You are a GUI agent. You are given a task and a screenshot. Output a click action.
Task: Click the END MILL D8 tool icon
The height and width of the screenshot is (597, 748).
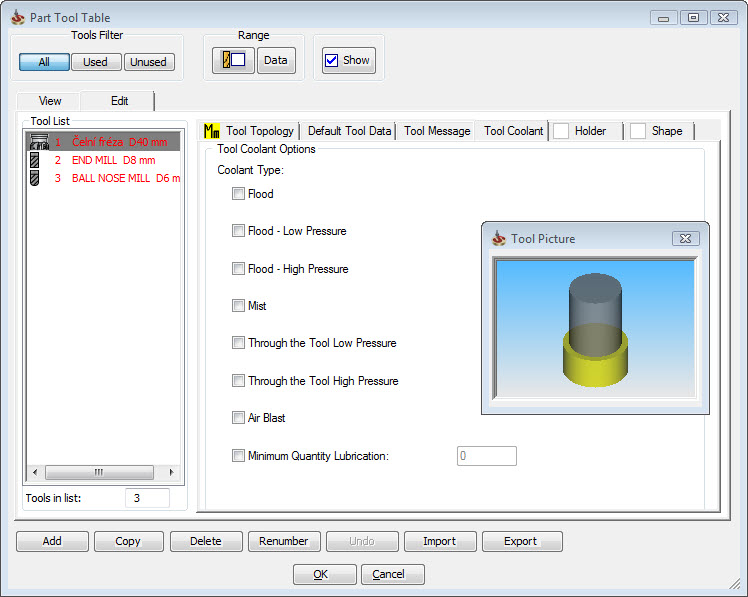click(x=35, y=160)
